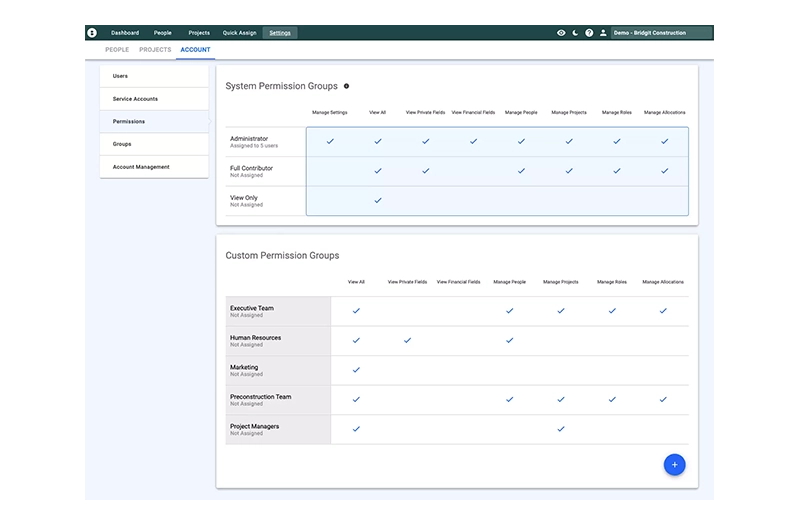Open Users in the sidebar
Screen dimensions: 800x525
(154, 76)
